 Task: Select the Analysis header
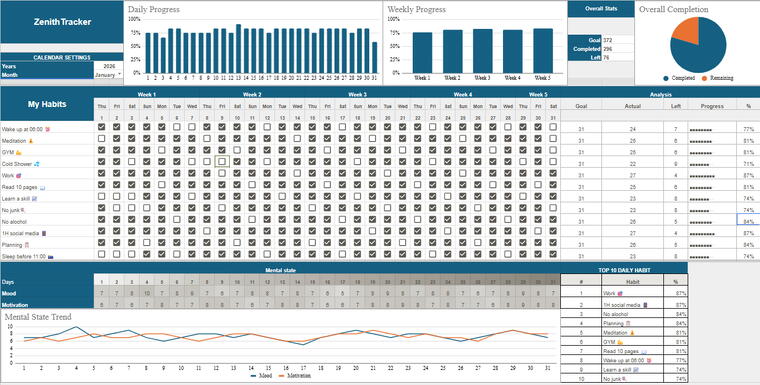(x=660, y=95)
